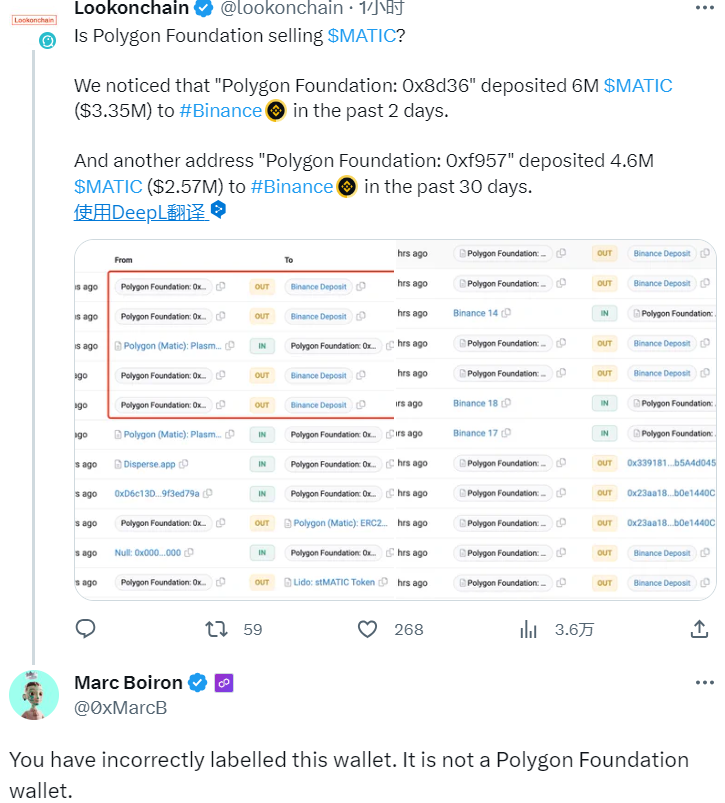
Task: Open the right transaction table screenshot
Action: (x=556, y=419)
